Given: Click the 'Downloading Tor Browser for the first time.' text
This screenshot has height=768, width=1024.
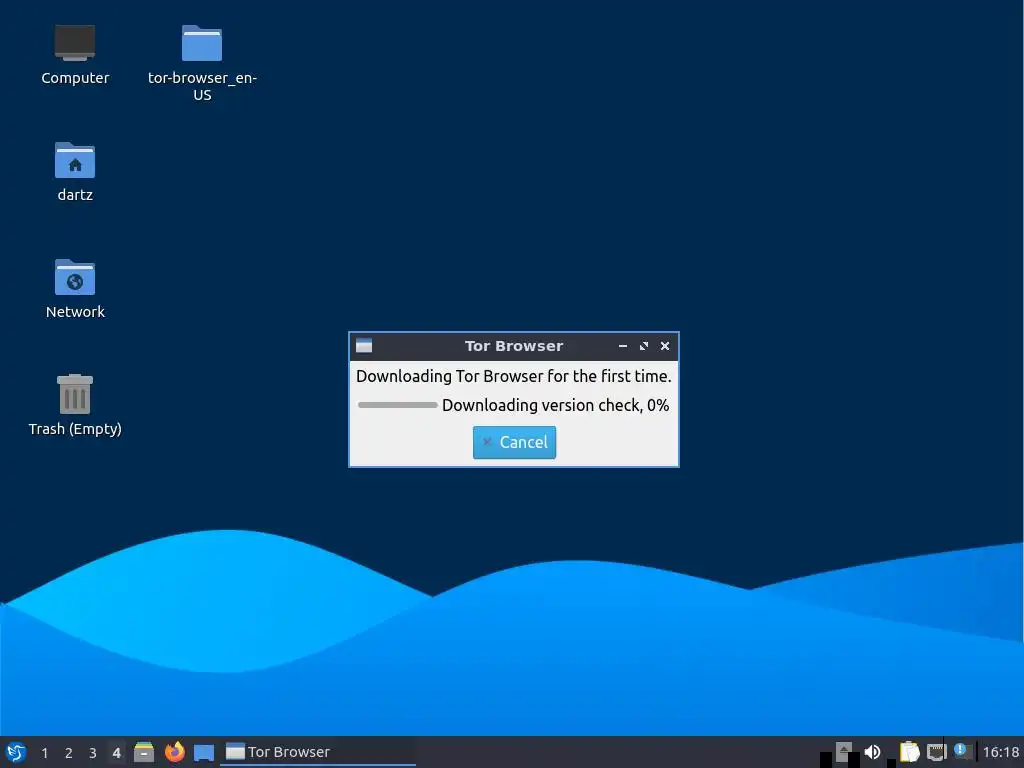Looking at the screenshot, I should [513, 376].
